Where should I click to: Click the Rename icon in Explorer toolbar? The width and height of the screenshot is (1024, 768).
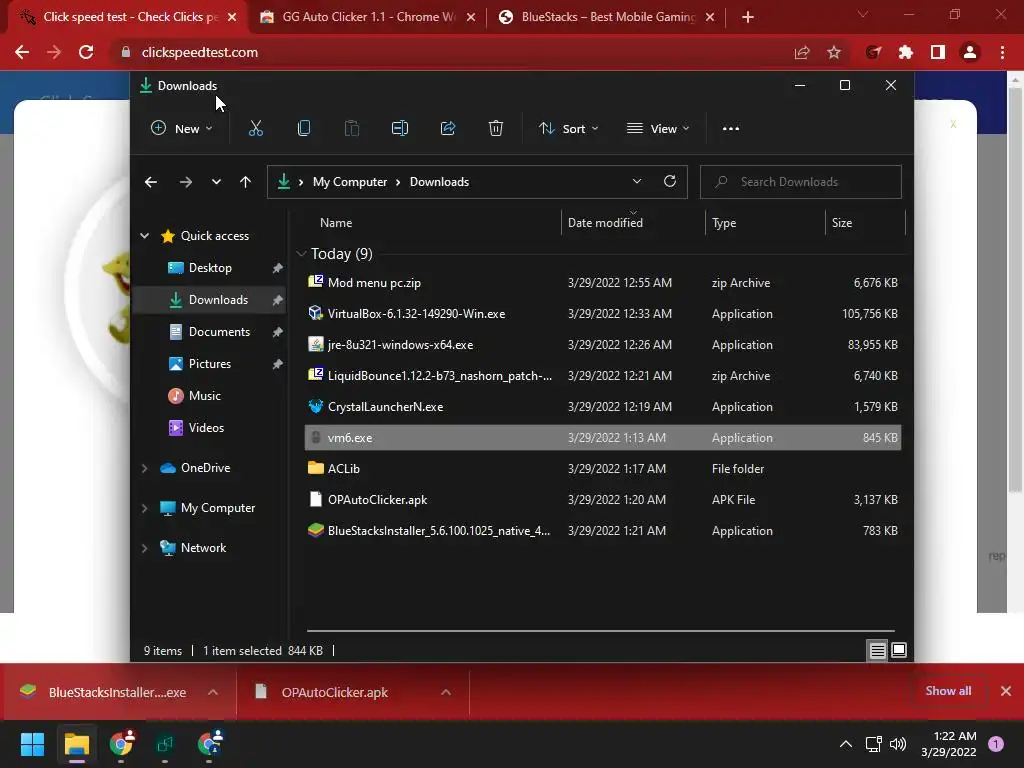[400, 129]
